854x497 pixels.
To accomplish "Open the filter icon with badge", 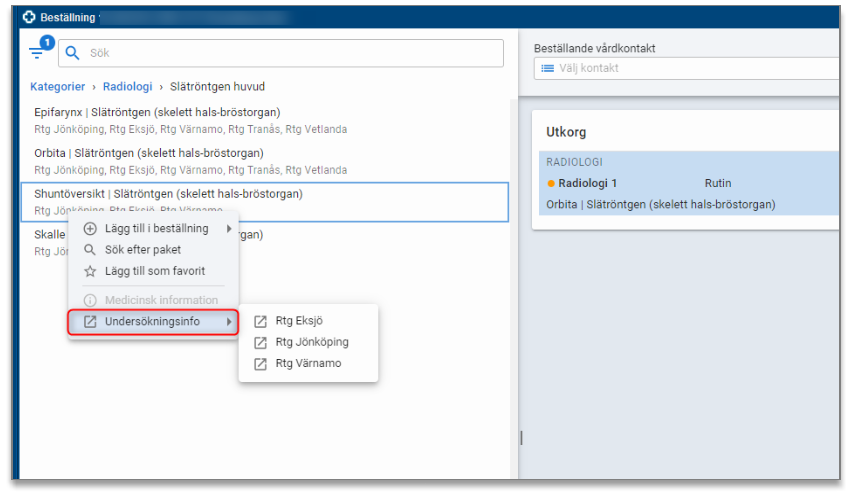I will tap(38, 53).
